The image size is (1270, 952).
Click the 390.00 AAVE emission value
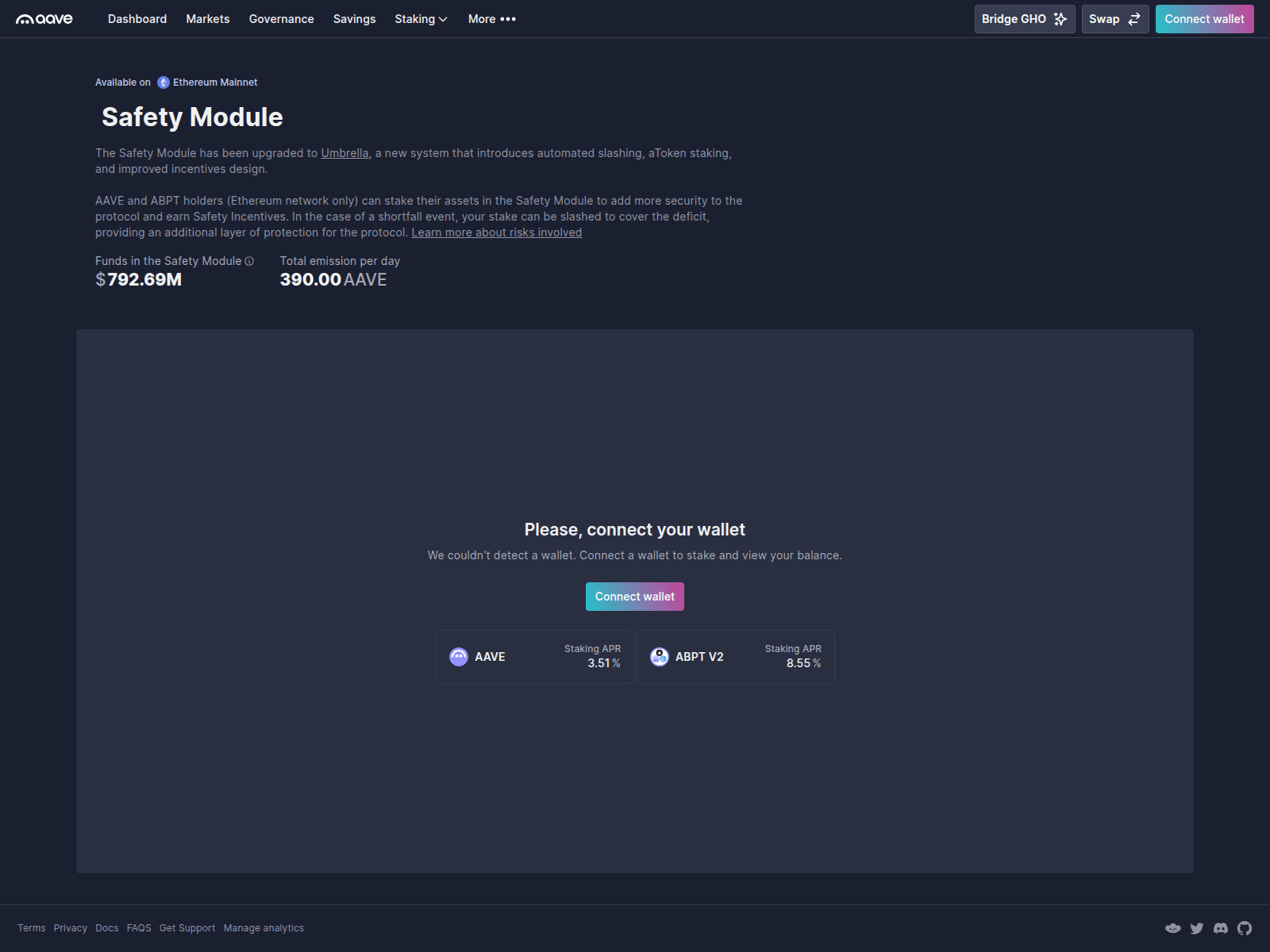tap(333, 280)
